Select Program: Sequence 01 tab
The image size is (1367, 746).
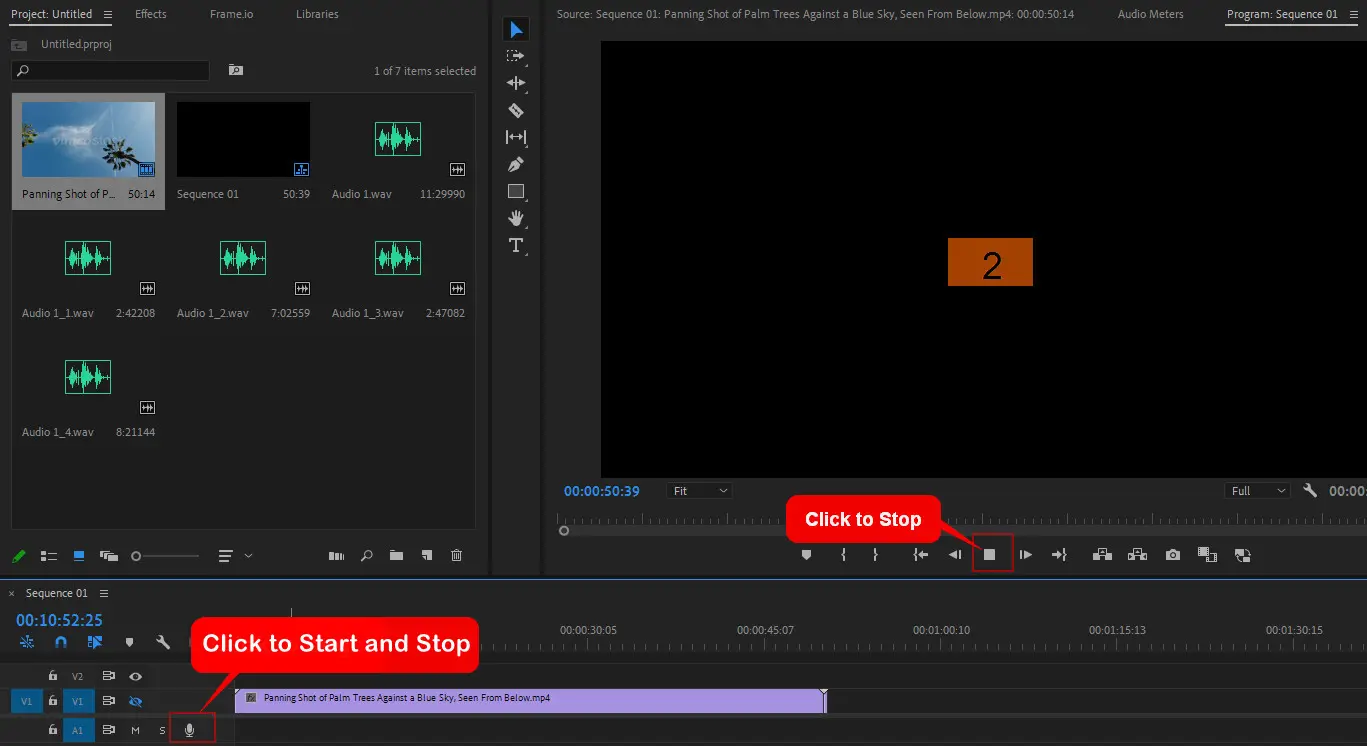tap(1282, 14)
